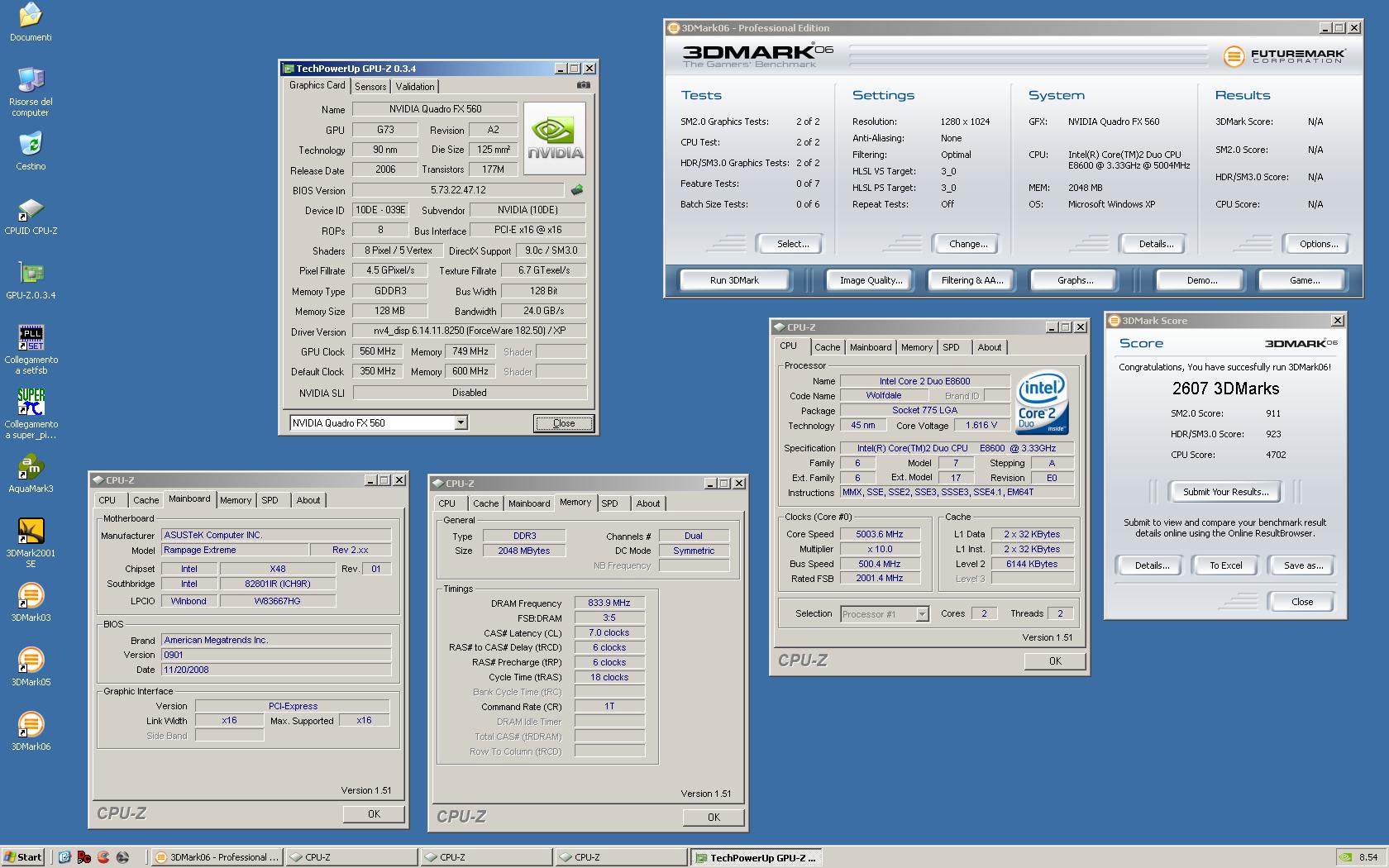Launch the 3DMark05 desktop icon
This screenshot has width=1389, height=868.
point(31,668)
